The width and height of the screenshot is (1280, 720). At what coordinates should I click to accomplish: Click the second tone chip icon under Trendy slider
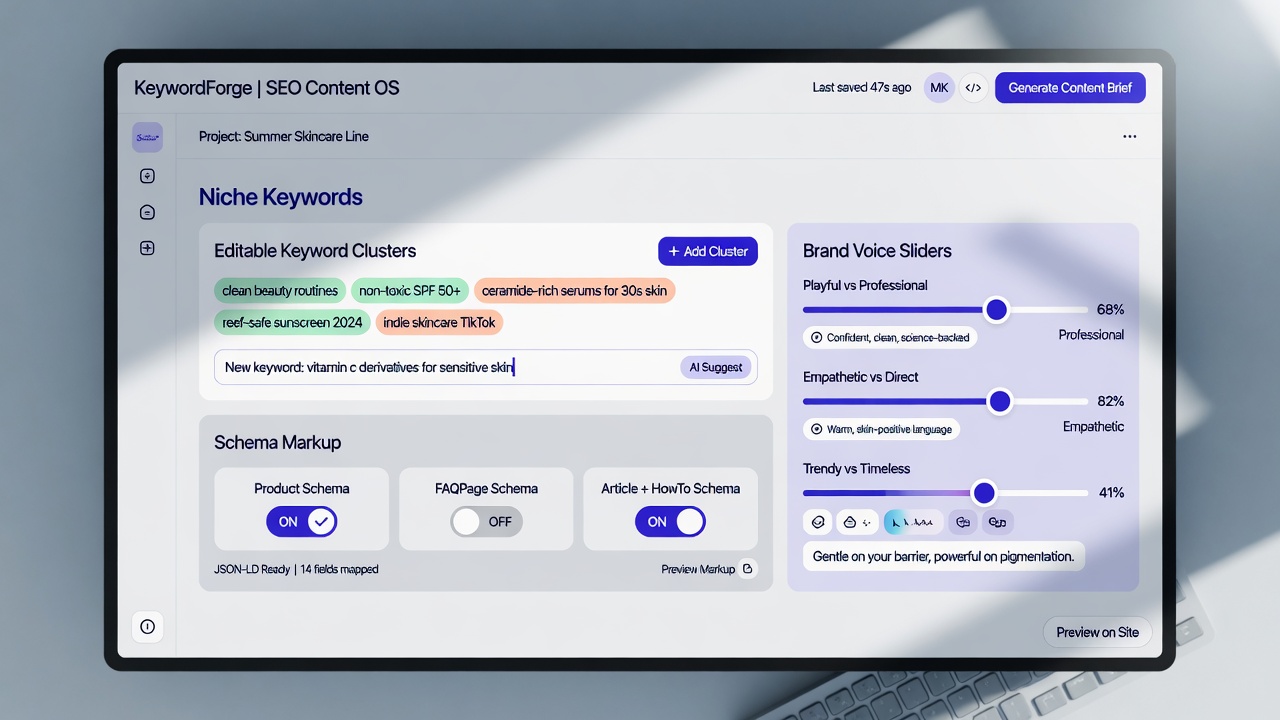click(857, 521)
